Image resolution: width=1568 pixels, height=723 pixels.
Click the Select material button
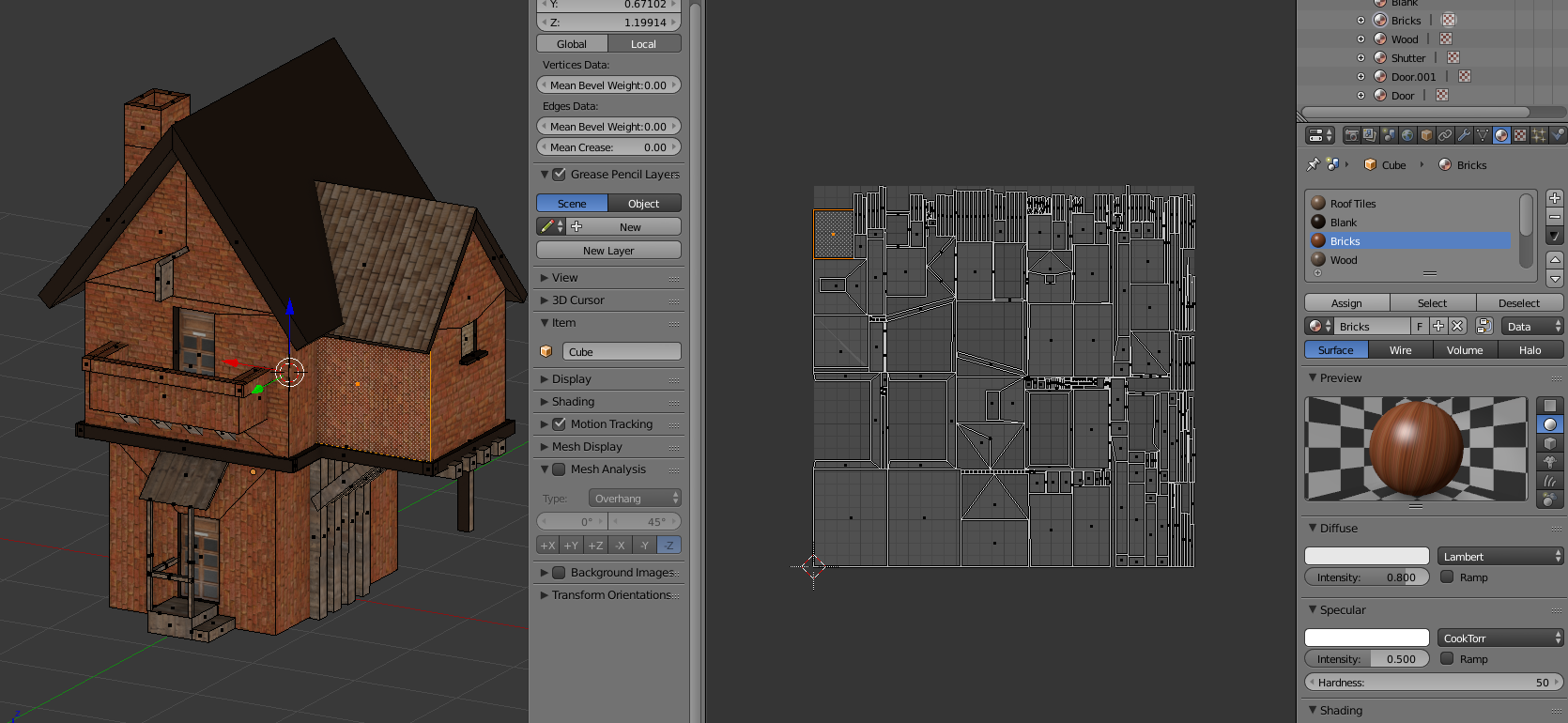point(1432,302)
